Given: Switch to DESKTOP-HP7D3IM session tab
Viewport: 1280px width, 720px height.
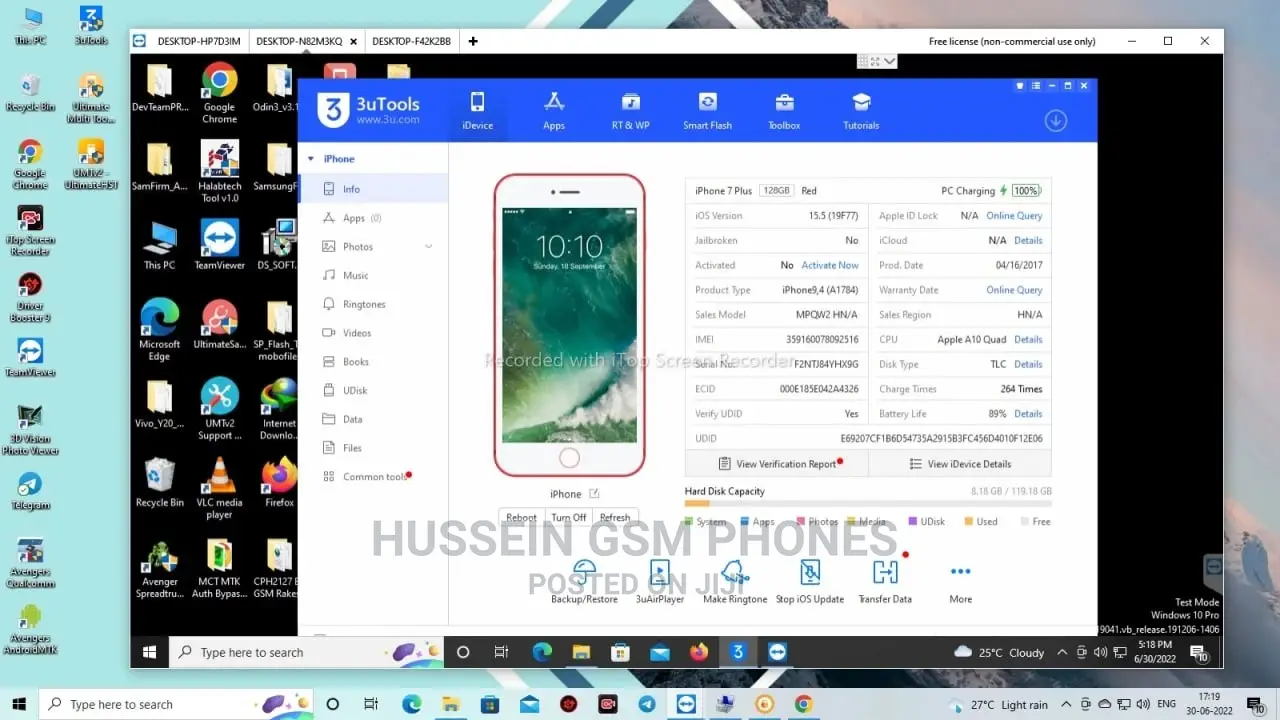Looking at the screenshot, I should pyautogui.click(x=199, y=41).
